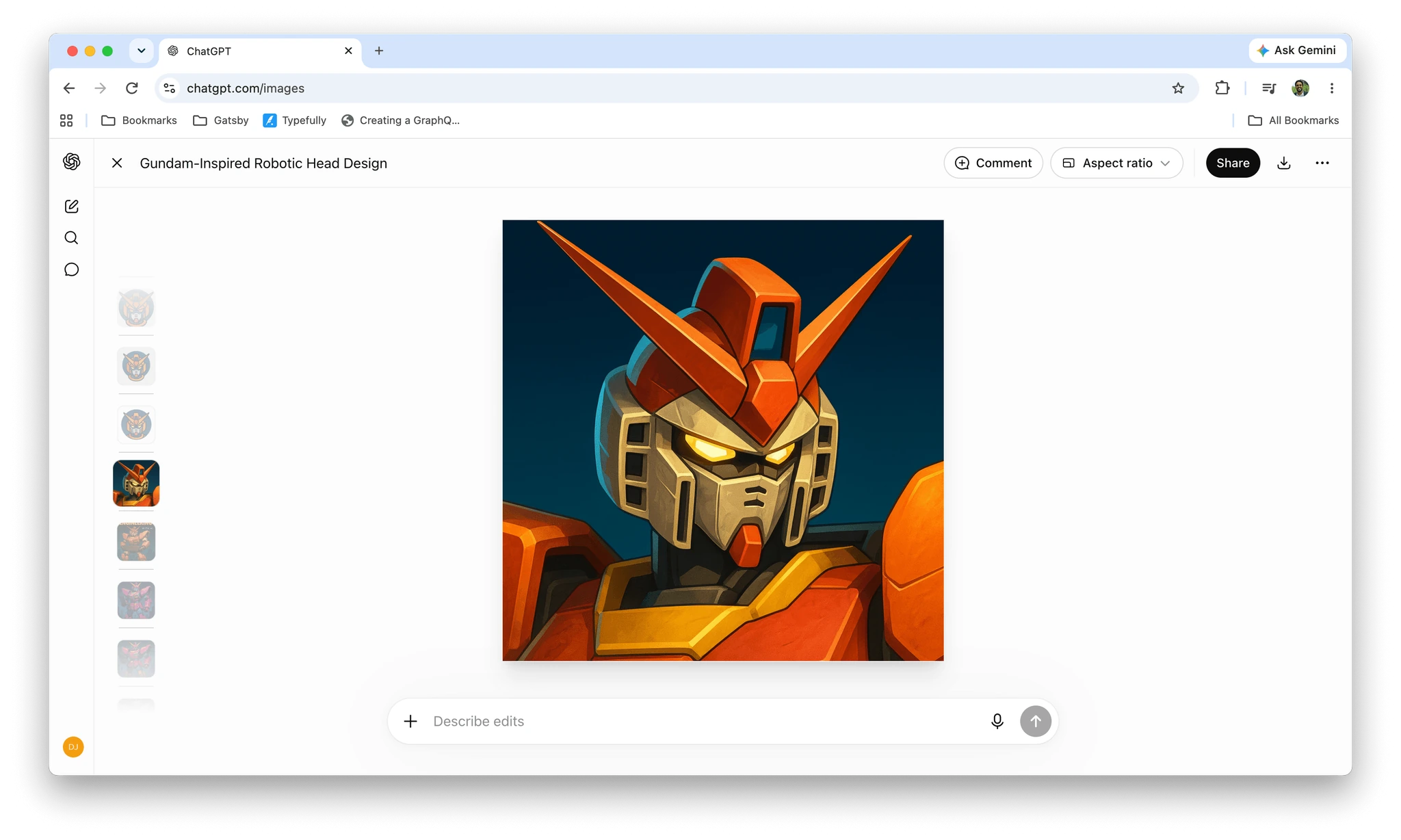1401x840 pixels.
Task: Select the first pink robot thumbnail
Action: click(x=136, y=600)
